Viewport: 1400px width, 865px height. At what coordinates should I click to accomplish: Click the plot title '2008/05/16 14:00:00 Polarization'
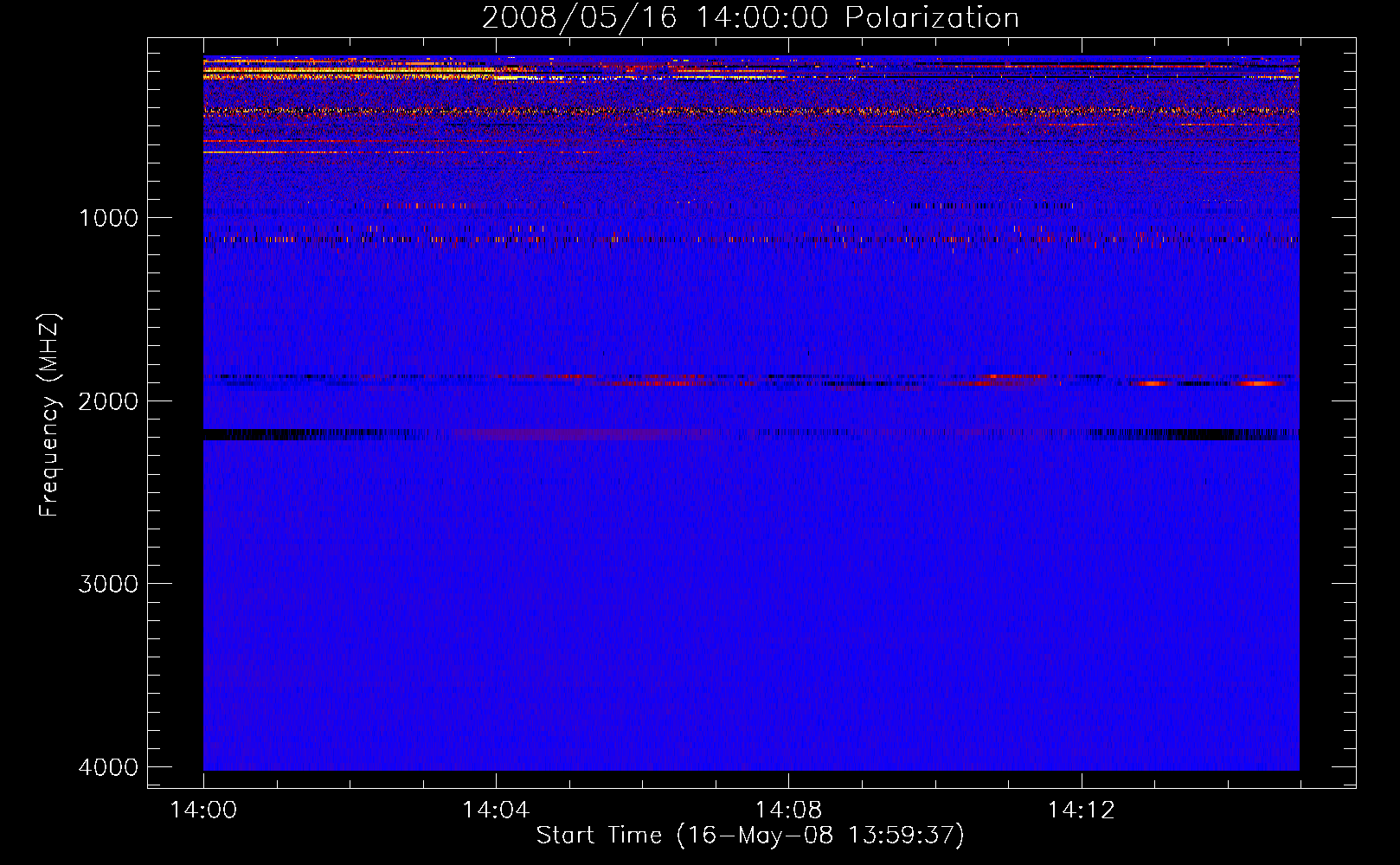(750, 17)
